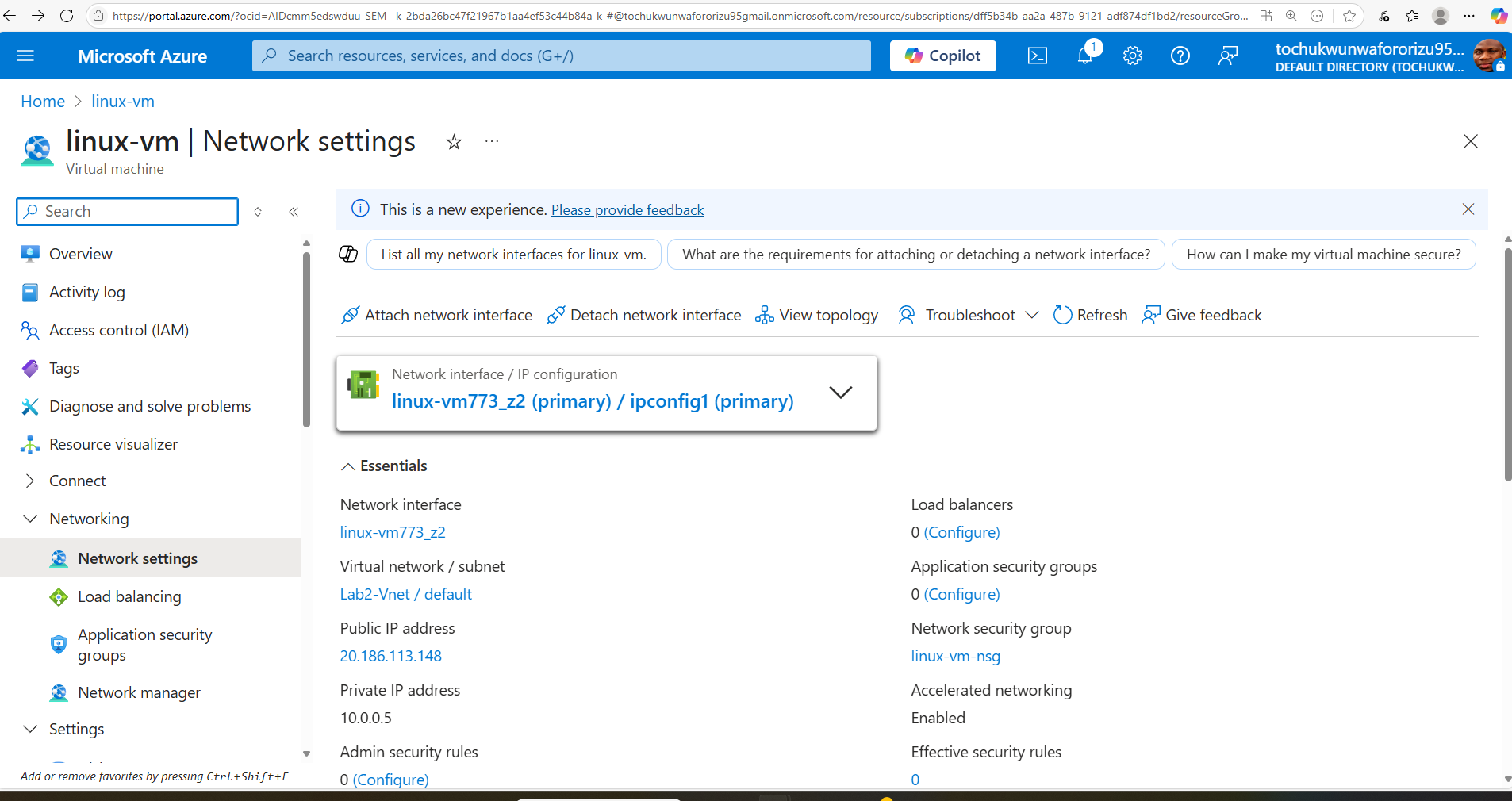Focus the global search resources field
The height and width of the screenshot is (801, 1512).
562,56
